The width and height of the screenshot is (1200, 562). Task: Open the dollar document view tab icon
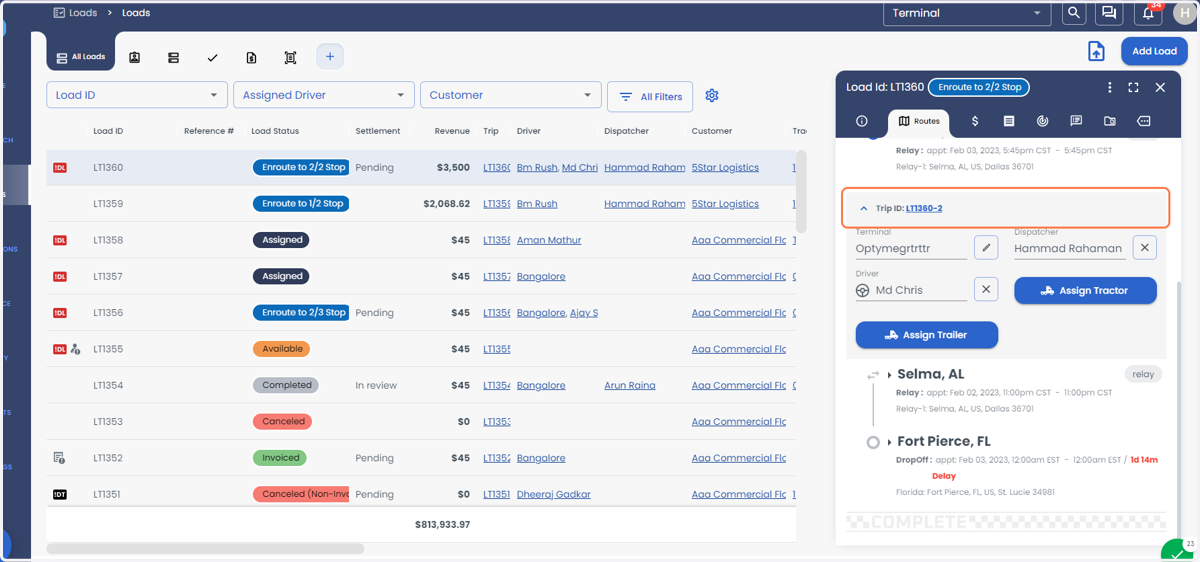(x=251, y=58)
